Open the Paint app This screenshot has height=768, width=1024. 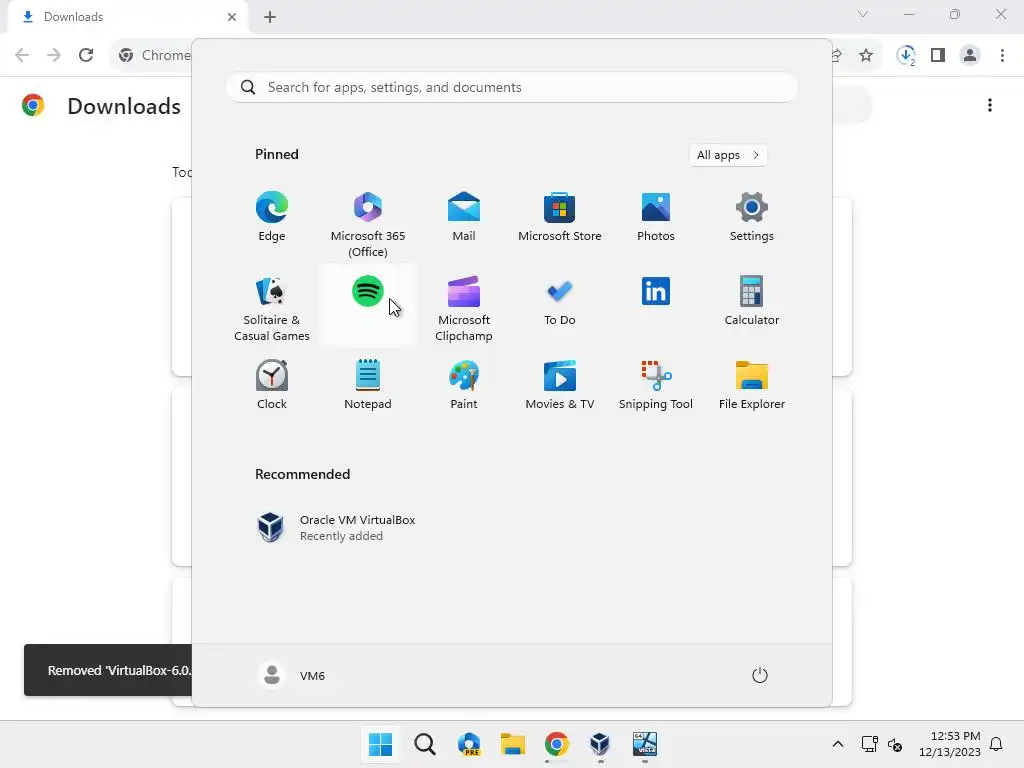coord(464,385)
